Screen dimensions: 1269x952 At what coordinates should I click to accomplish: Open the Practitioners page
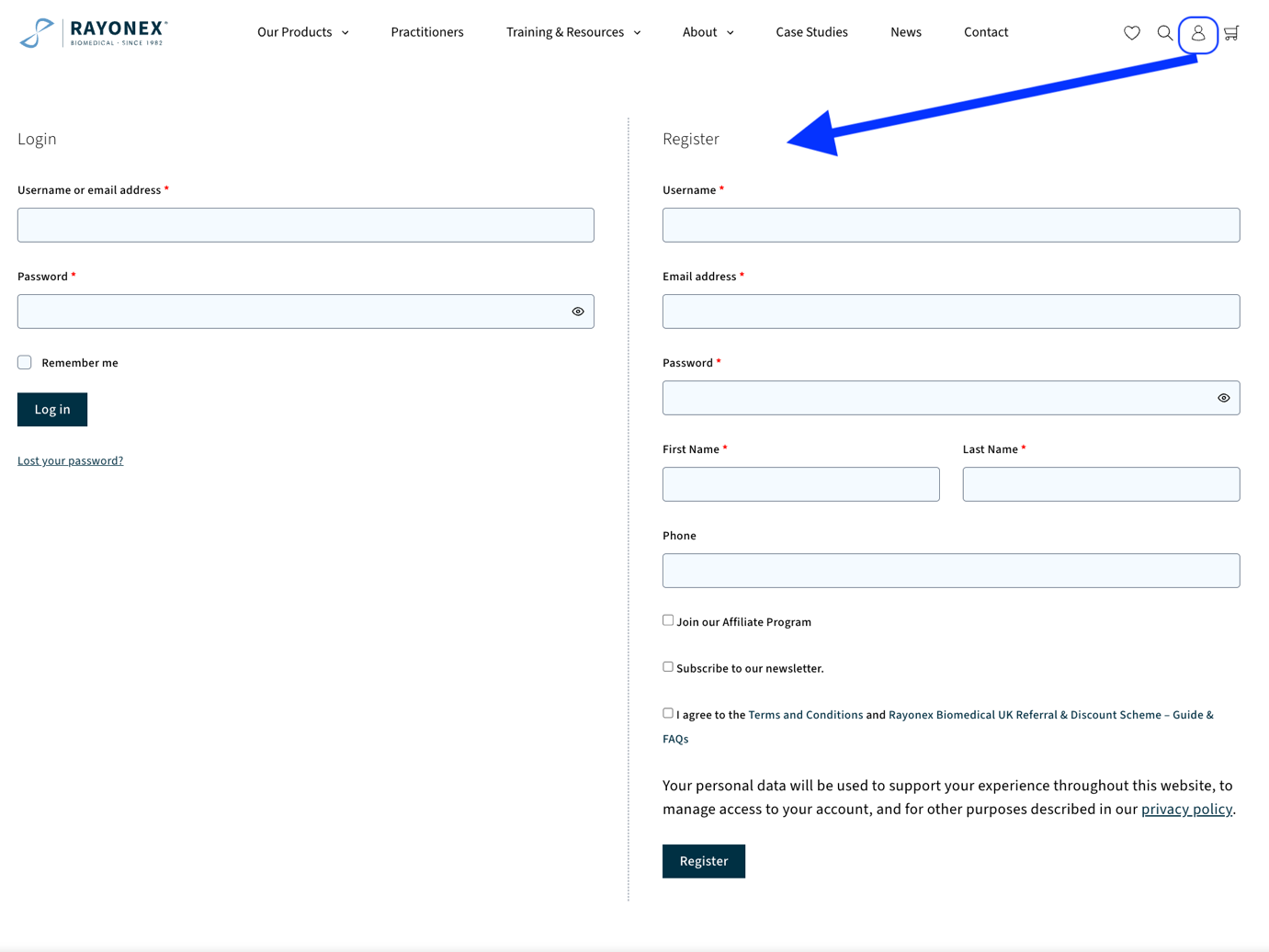[427, 32]
